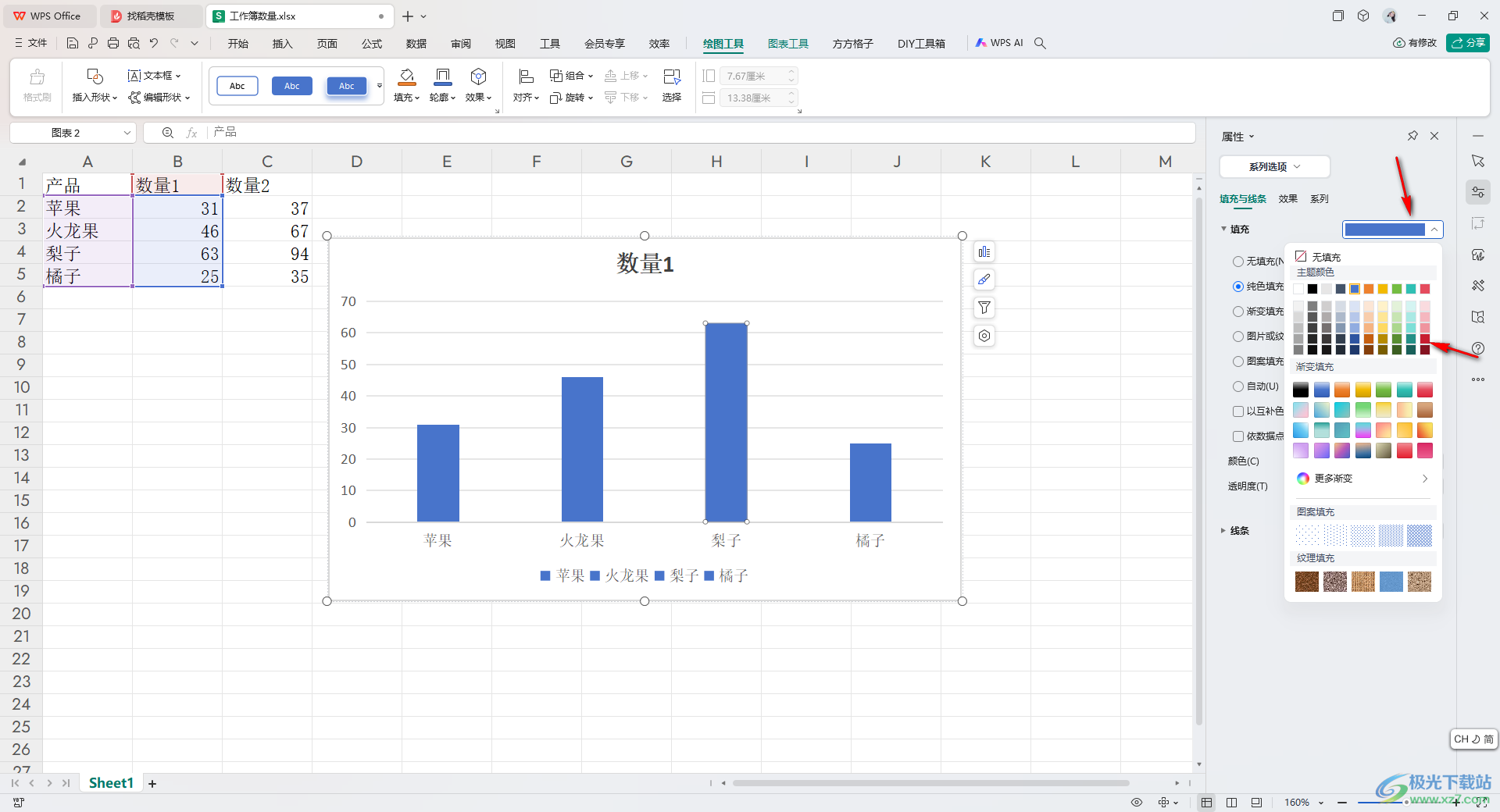The image size is (1500, 812).
Task: Click the shape outline icon
Action: point(442,77)
